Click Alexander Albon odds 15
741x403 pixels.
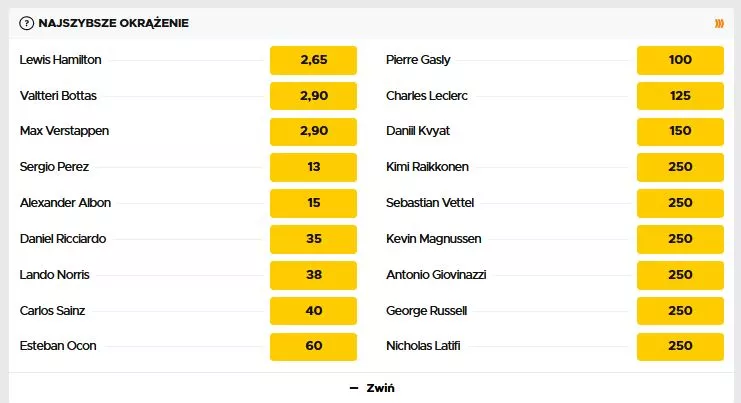pyautogui.click(x=314, y=203)
